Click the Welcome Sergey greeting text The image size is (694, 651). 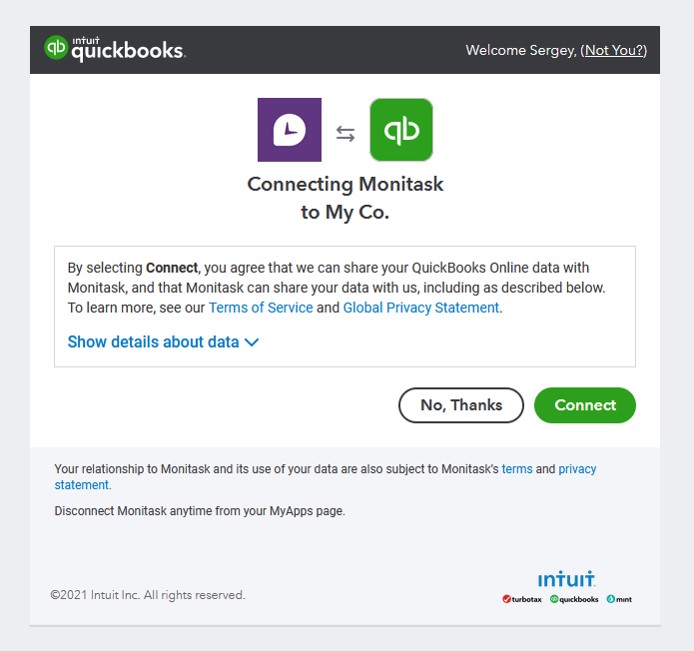tap(520, 50)
